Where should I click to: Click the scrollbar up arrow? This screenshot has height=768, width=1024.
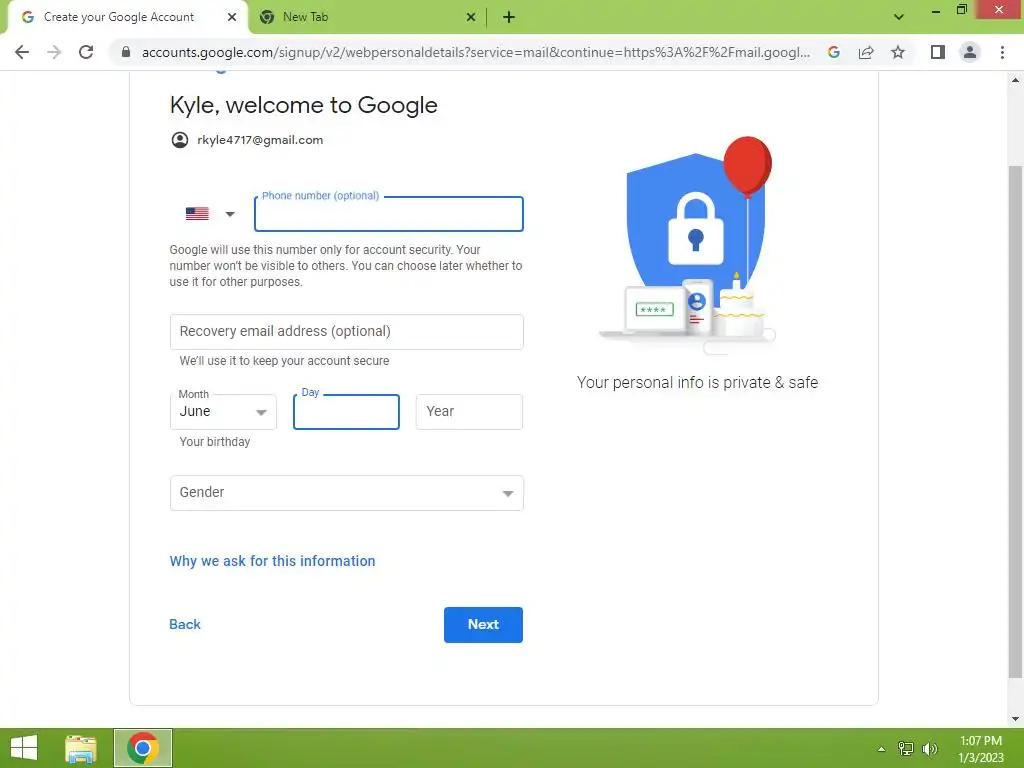click(1015, 80)
